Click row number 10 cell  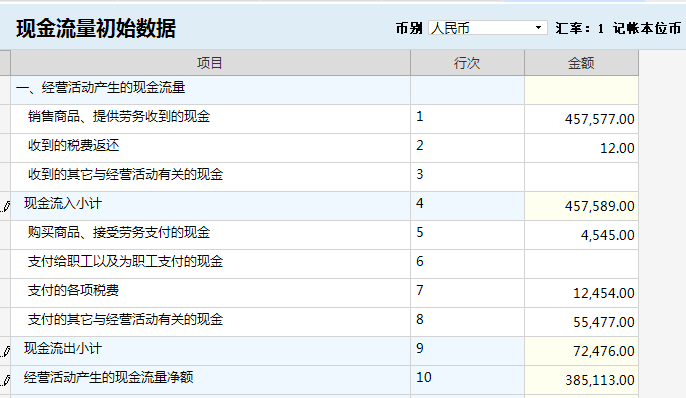[467, 380]
